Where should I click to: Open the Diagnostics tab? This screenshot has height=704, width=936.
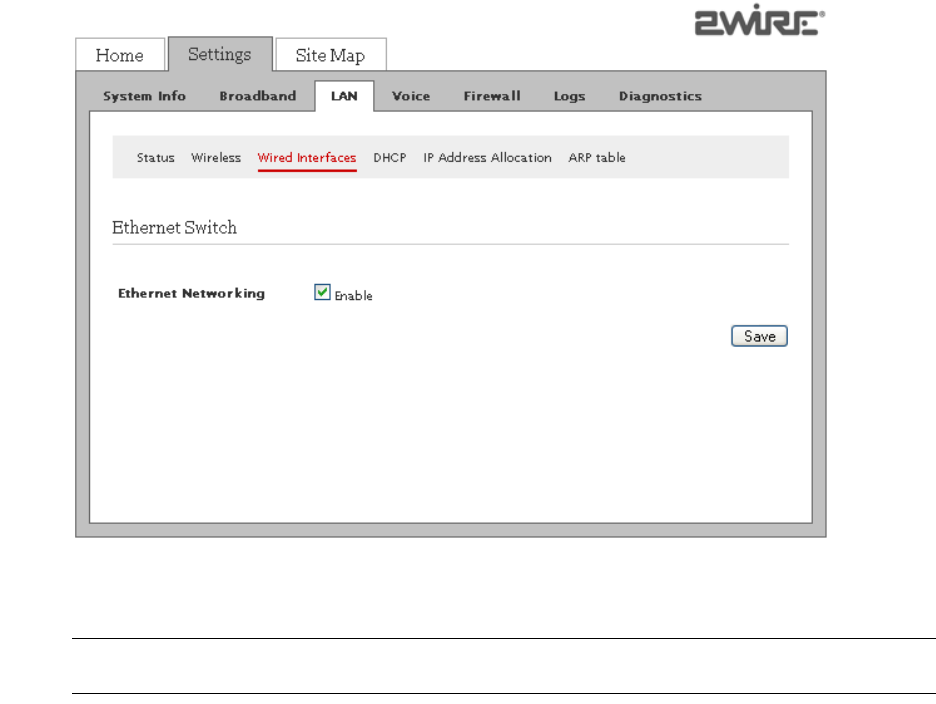pos(660,96)
